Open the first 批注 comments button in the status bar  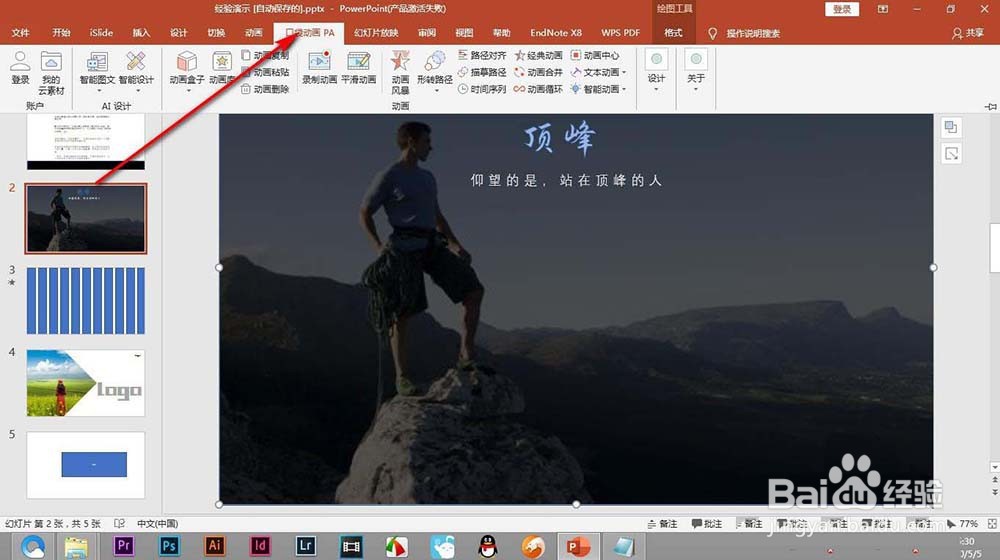(707, 524)
